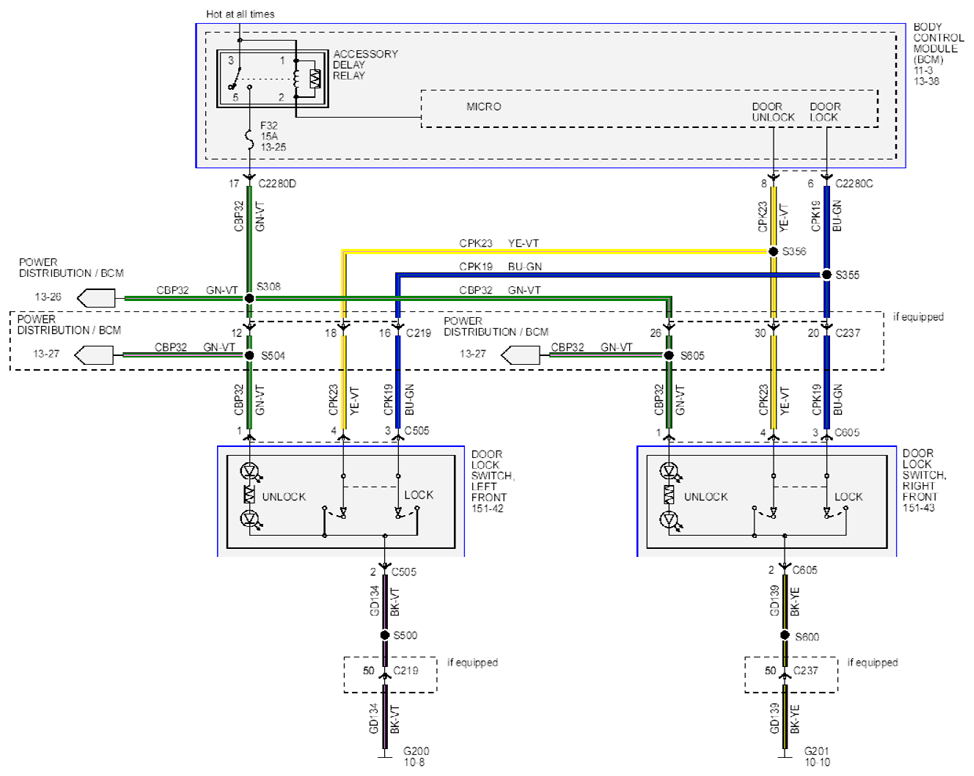This screenshot has height=776, width=974.
Task: Click 'if equipped' text next to bottom C237 box
Action: click(873, 662)
